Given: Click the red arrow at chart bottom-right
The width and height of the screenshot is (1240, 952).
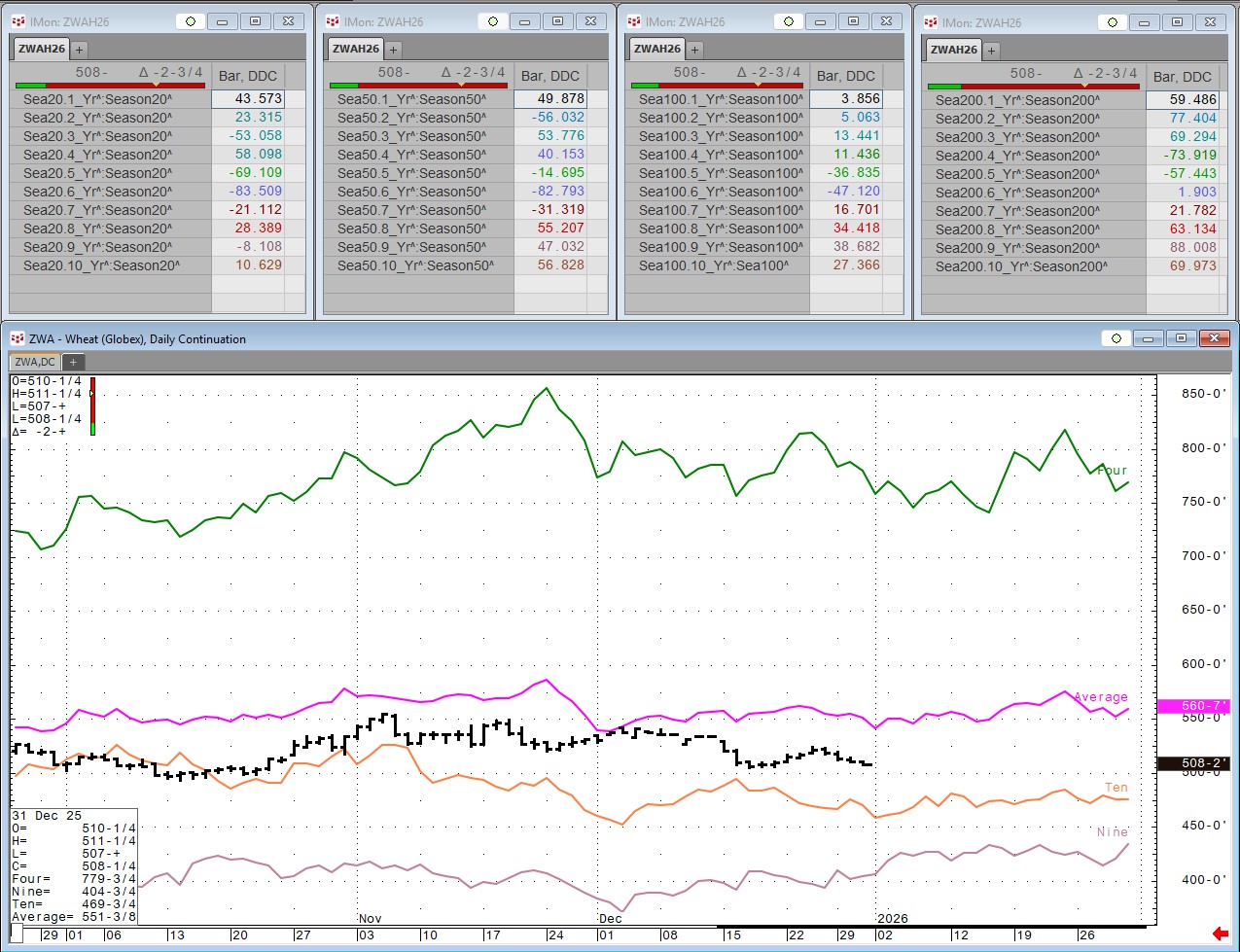Looking at the screenshot, I should (1221, 934).
